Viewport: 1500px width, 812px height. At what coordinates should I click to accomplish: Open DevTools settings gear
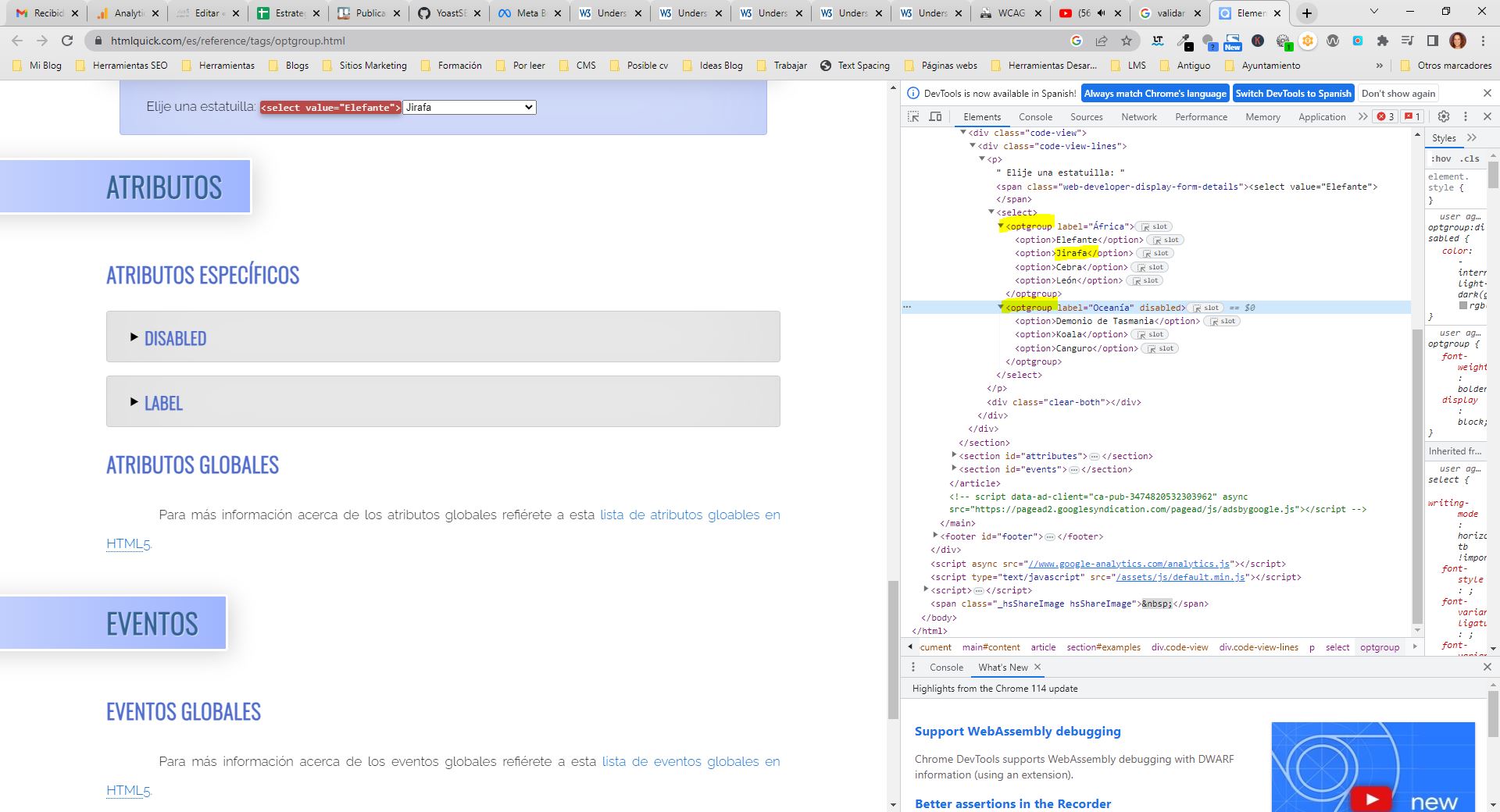pyautogui.click(x=1444, y=116)
